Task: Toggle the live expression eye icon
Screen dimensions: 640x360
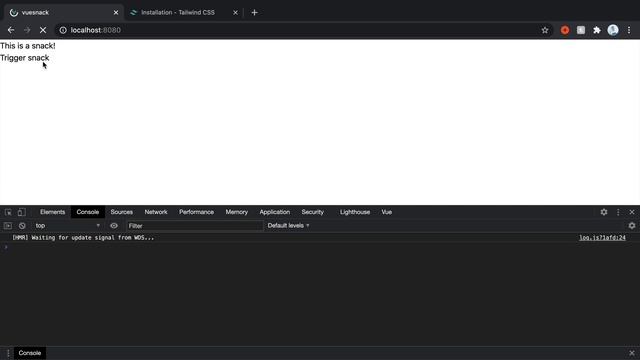Action: tap(114, 226)
